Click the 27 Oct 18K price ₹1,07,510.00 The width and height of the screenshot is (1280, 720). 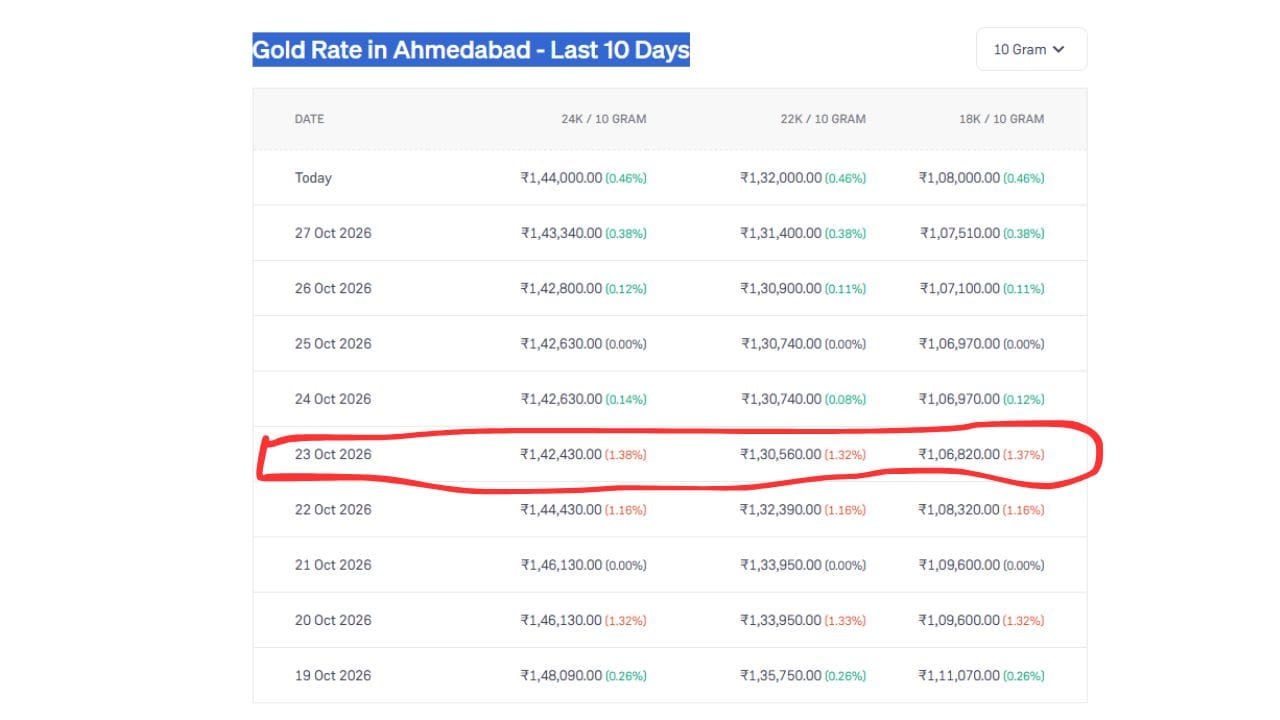point(960,233)
